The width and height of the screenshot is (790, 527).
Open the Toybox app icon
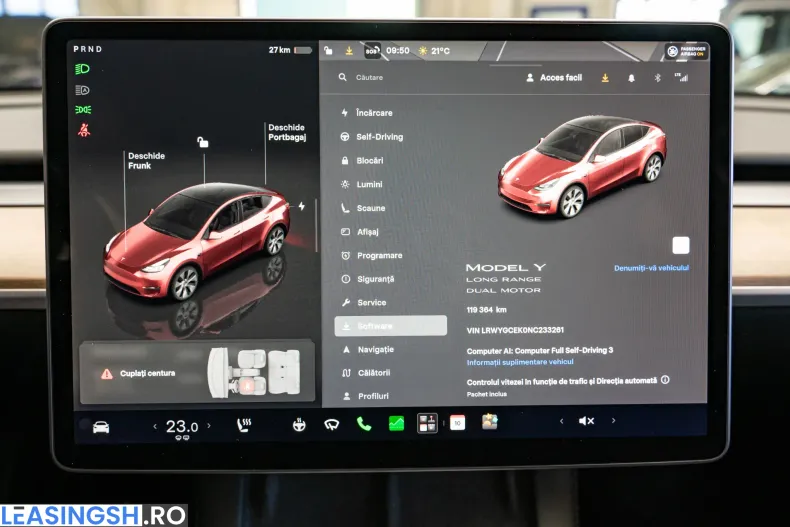click(x=490, y=422)
